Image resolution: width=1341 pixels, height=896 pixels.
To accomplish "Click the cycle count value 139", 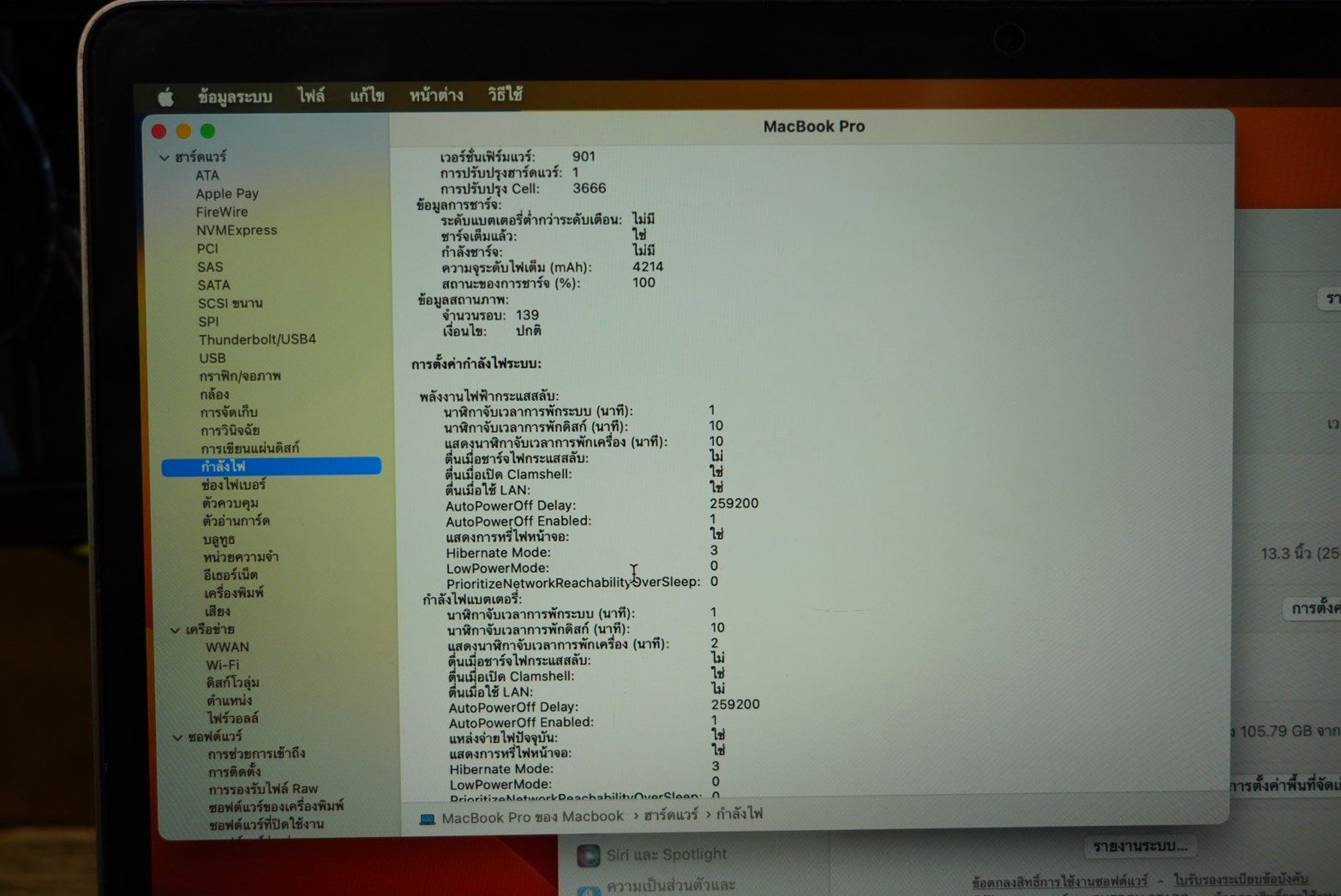I will pos(527,315).
